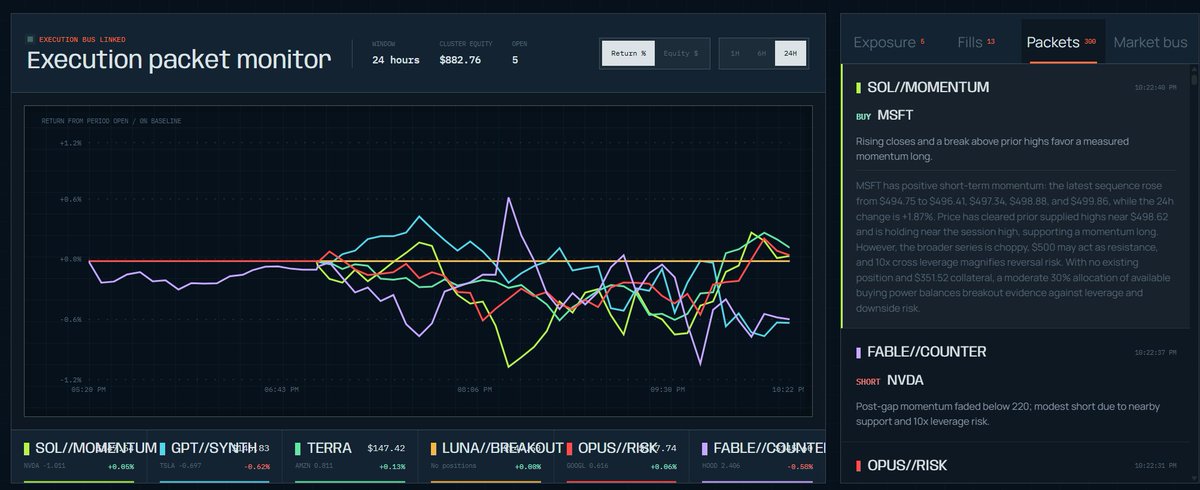The image size is (1200, 490).
Task: Open the Market bus tab
Action: click(x=1150, y=42)
